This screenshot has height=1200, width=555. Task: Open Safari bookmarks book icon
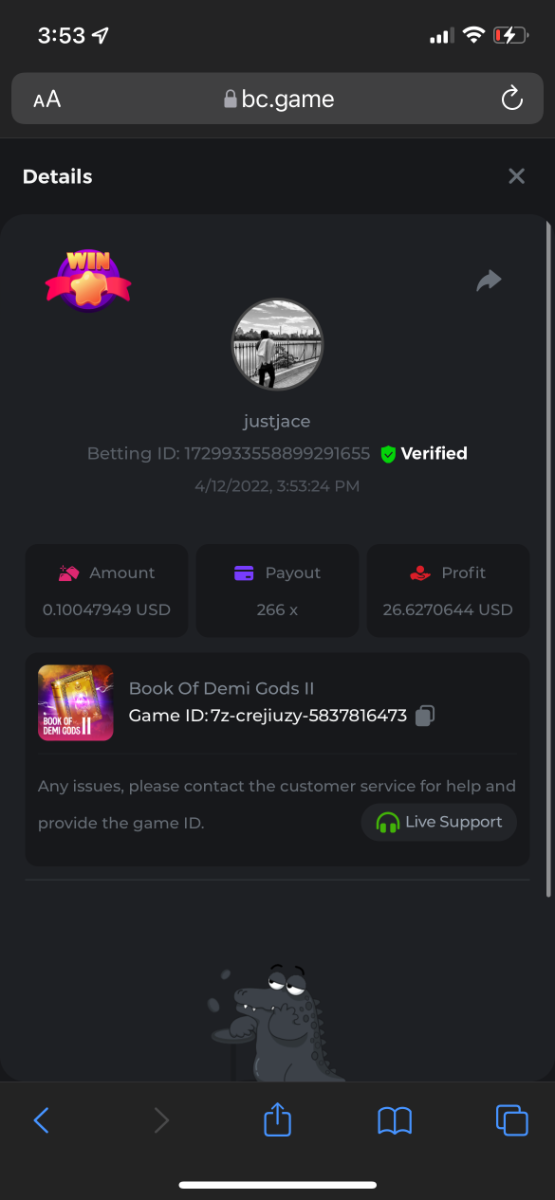[x=395, y=1120]
